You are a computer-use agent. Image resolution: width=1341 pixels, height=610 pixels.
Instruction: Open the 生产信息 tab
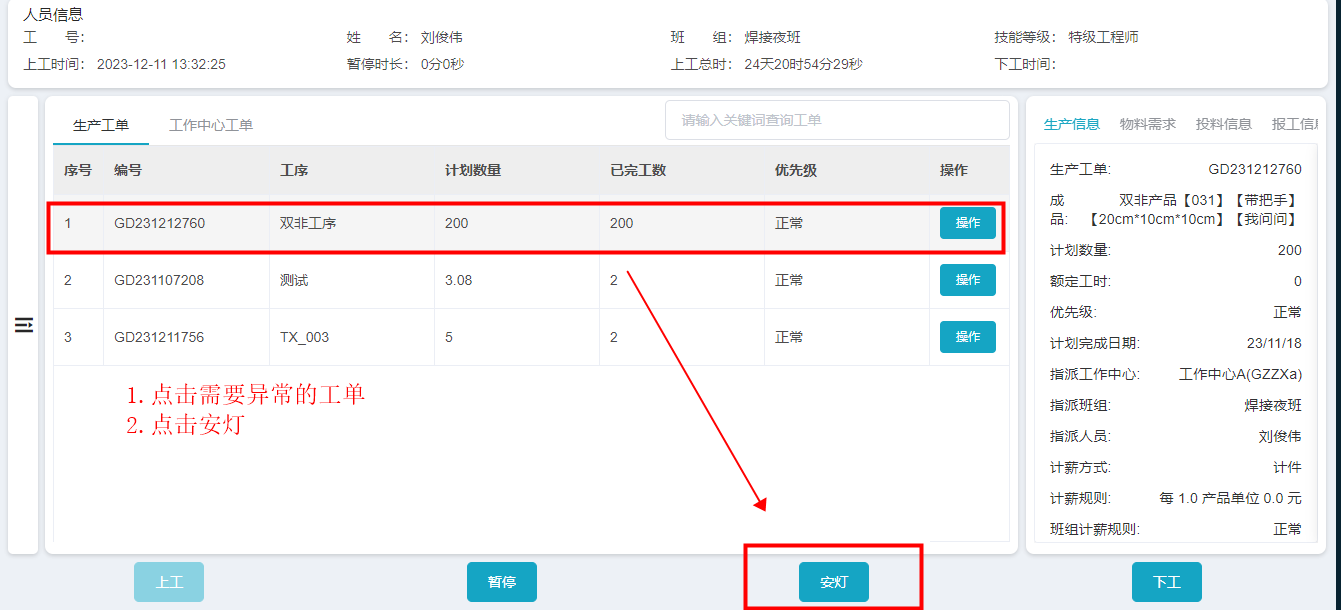click(1071, 124)
